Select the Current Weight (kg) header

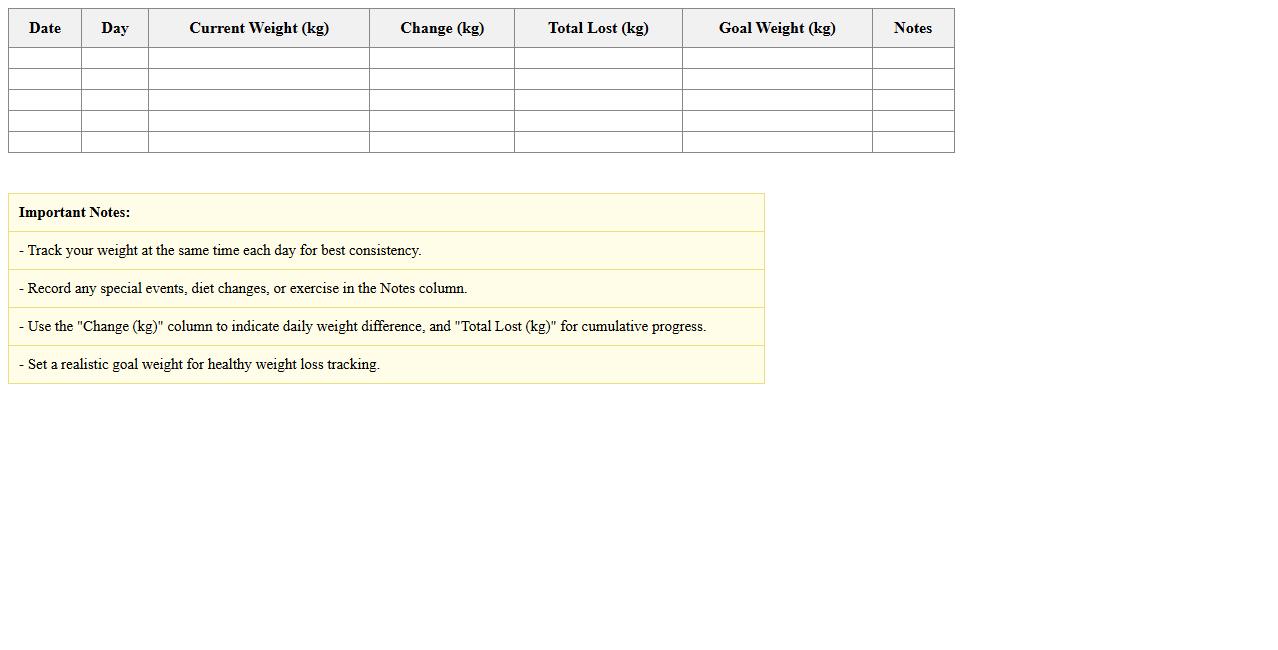click(259, 28)
